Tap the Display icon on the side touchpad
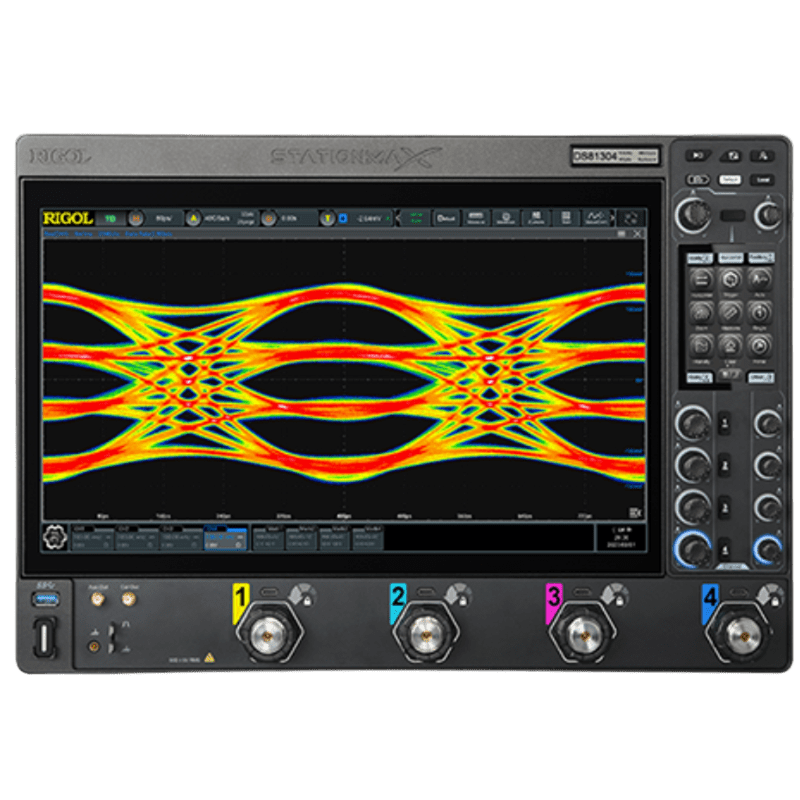Viewport: 800px width, 800px height. coord(701,343)
